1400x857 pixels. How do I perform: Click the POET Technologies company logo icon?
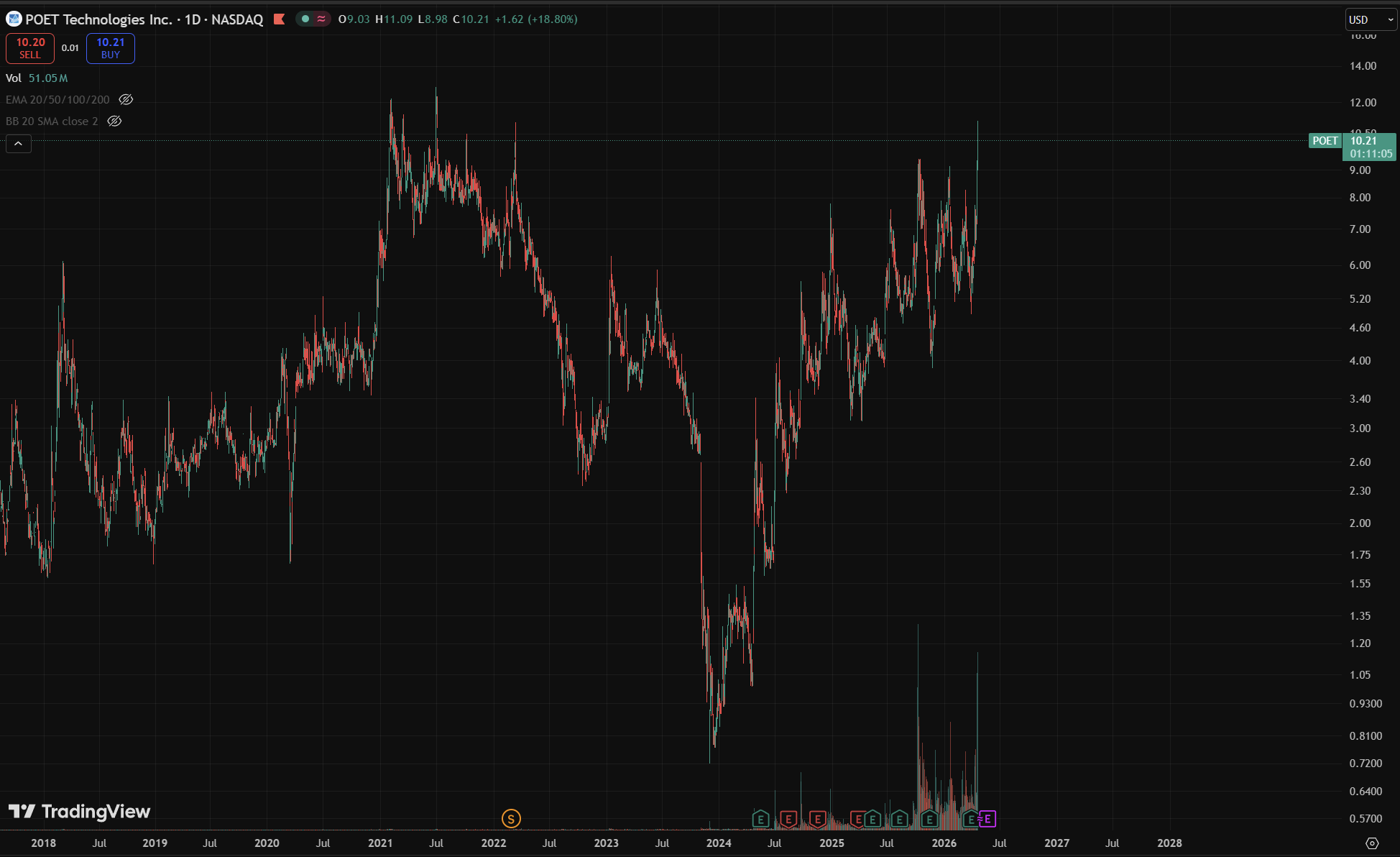pos(14,19)
